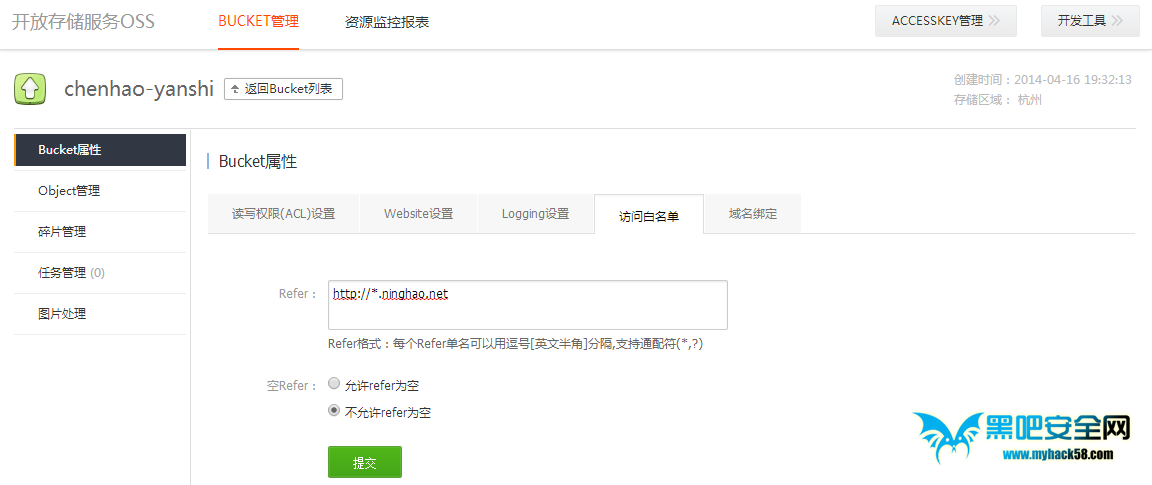Click 返回Bucket列表 button
The image size is (1152, 485).
pyautogui.click(x=283, y=89)
